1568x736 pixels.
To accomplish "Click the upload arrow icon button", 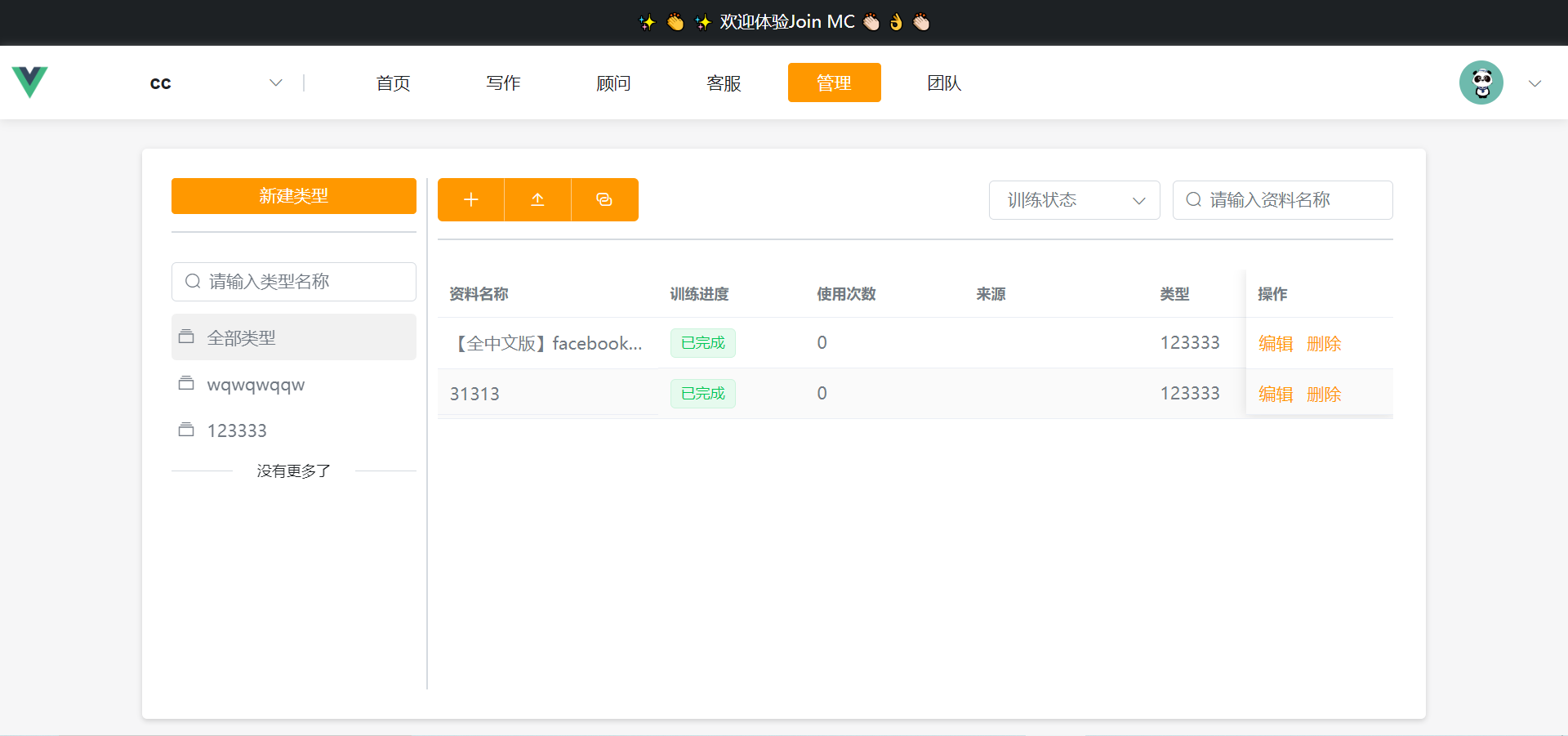I will [x=537, y=200].
